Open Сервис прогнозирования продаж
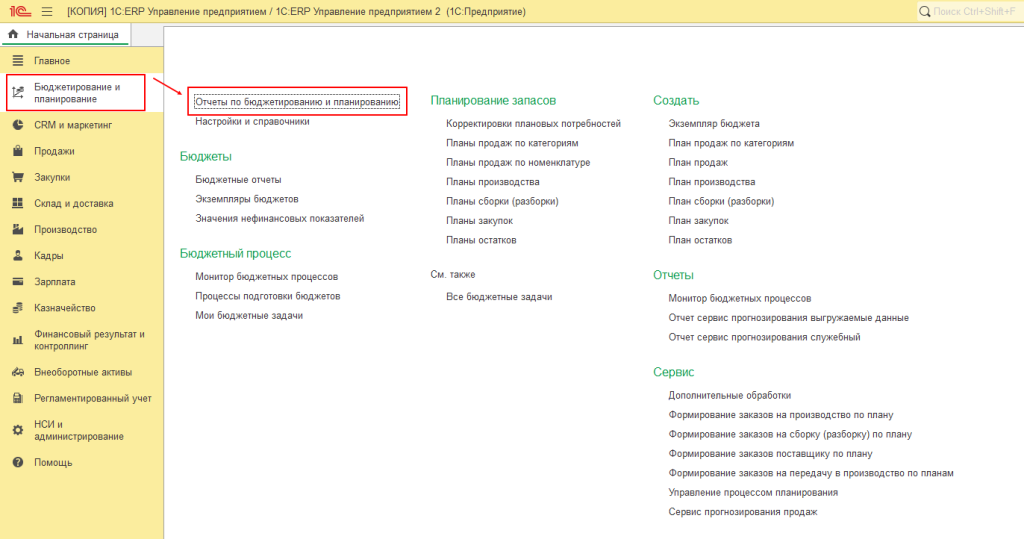Image resolution: width=1024 pixels, height=539 pixels. coord(742,512)
